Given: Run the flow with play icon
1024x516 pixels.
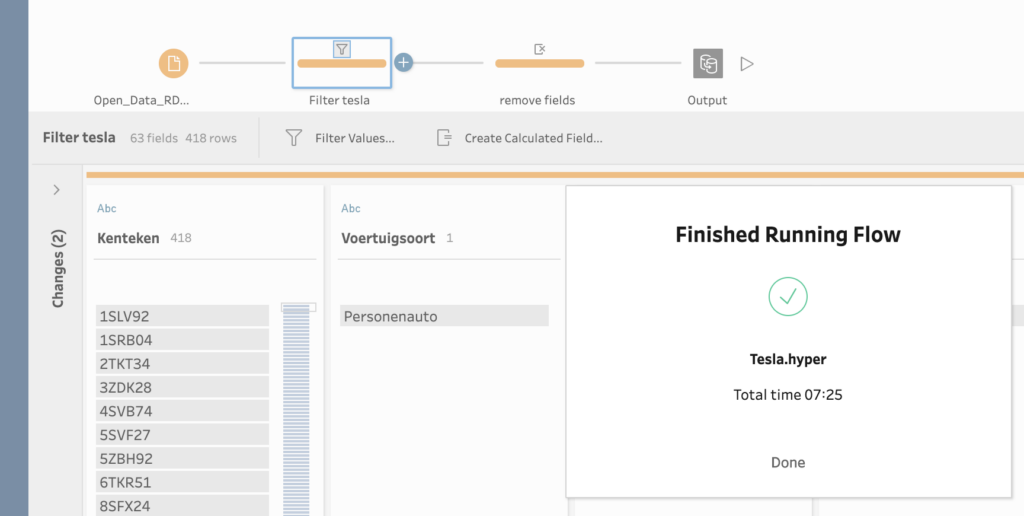Looking at the screenshot, I should tap(746, 64).
